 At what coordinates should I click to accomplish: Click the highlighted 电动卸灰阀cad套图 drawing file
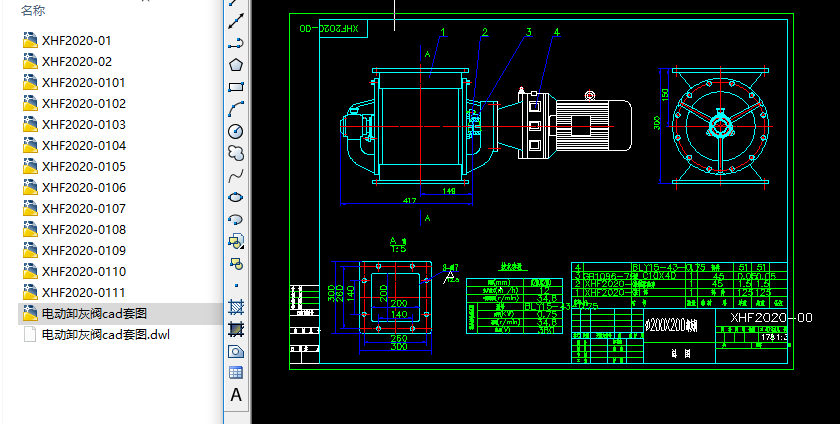(x=93, y=314)
